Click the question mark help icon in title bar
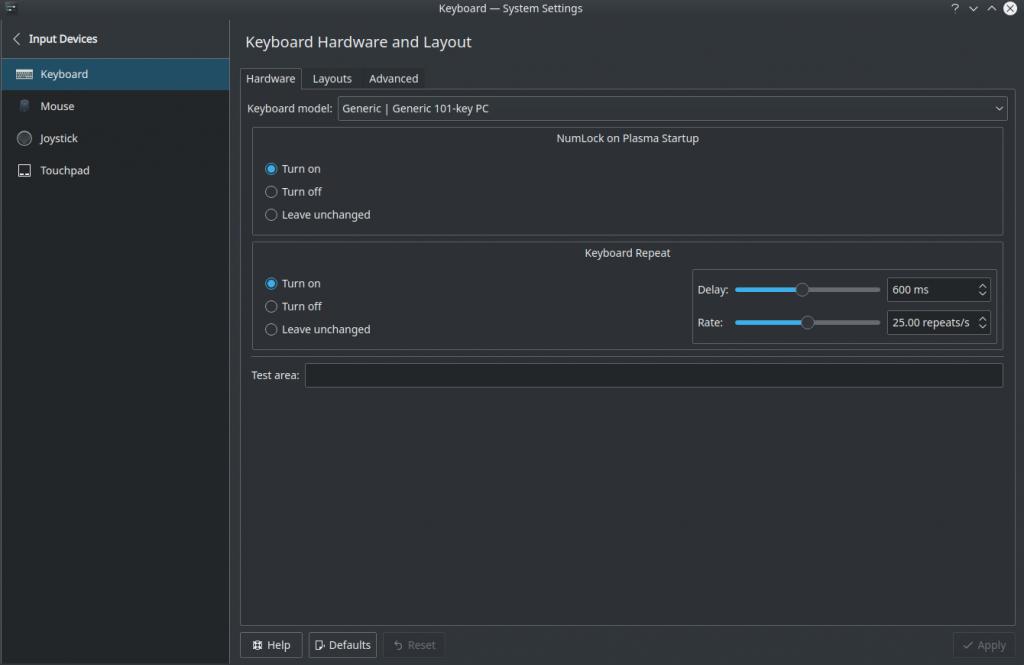The width and height of the screenshot is (1024, 665). (955, 9)
